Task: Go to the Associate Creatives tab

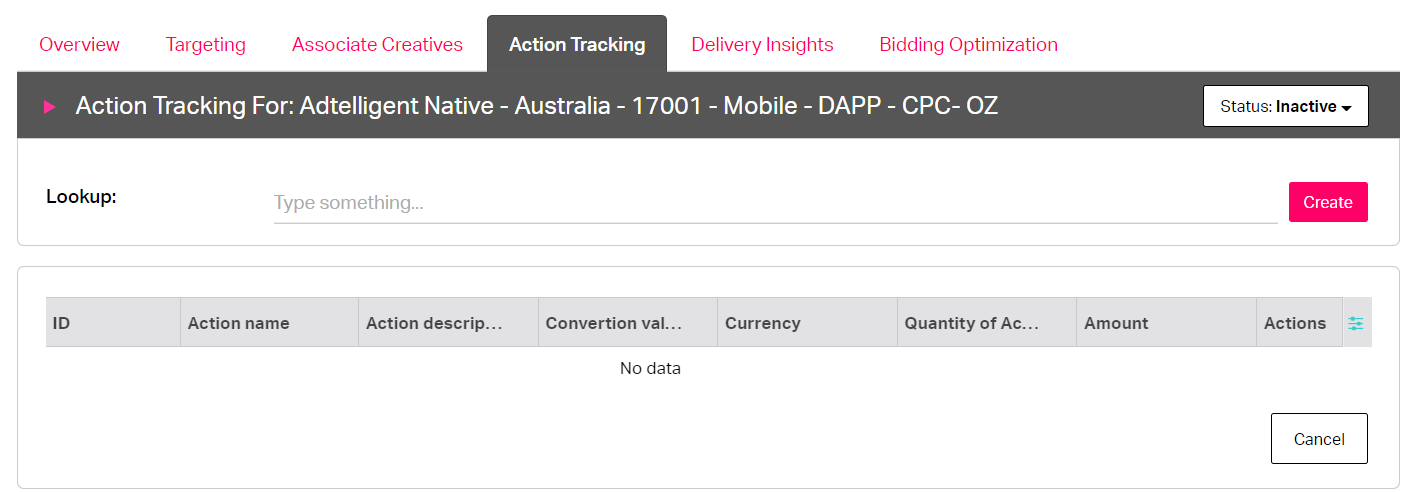Action: pos(377,44)
